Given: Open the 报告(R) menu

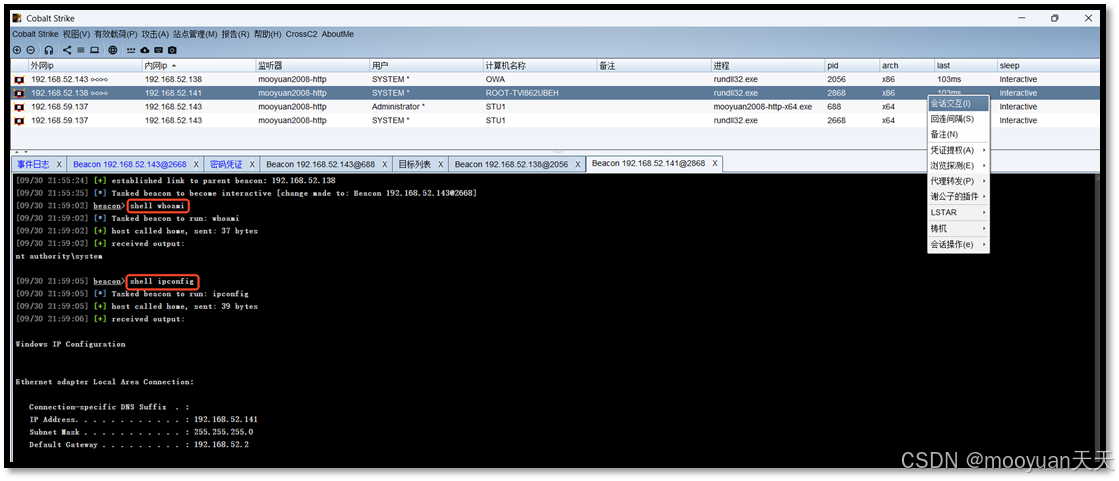Looking at the screenshot, I should click(x=236, y=34).
